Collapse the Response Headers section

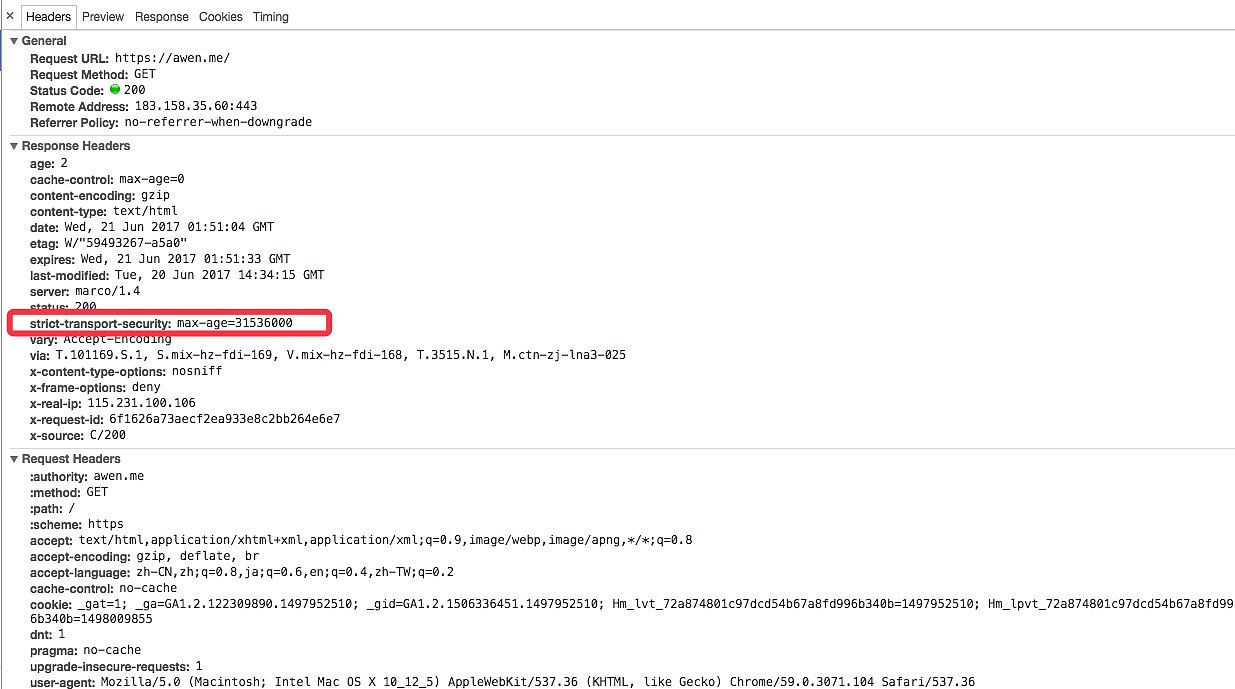[x=14, y=146]
